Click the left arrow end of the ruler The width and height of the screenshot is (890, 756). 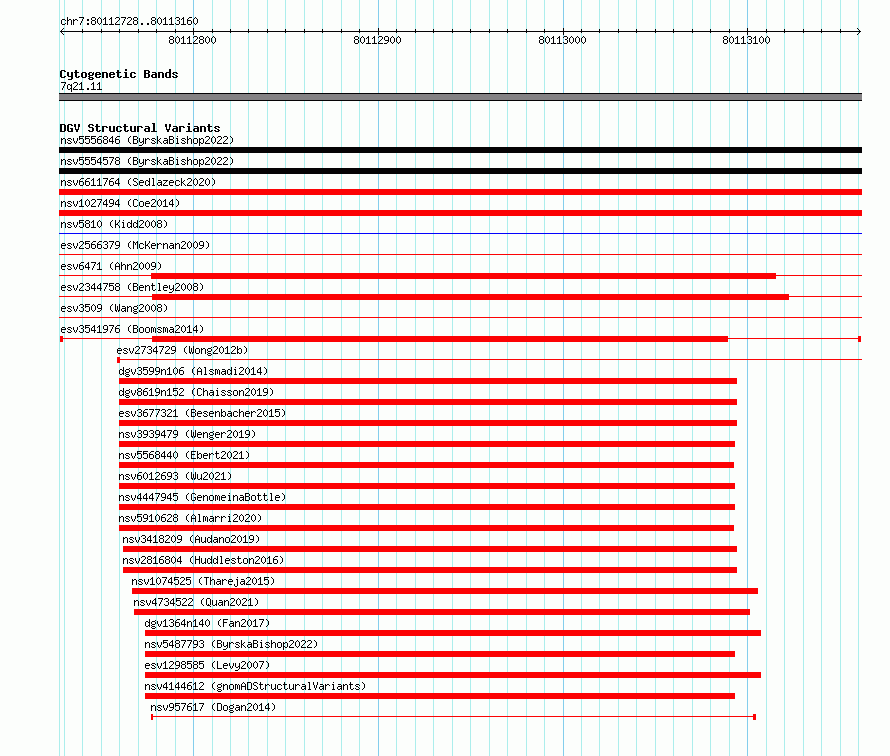pos(62,31)
